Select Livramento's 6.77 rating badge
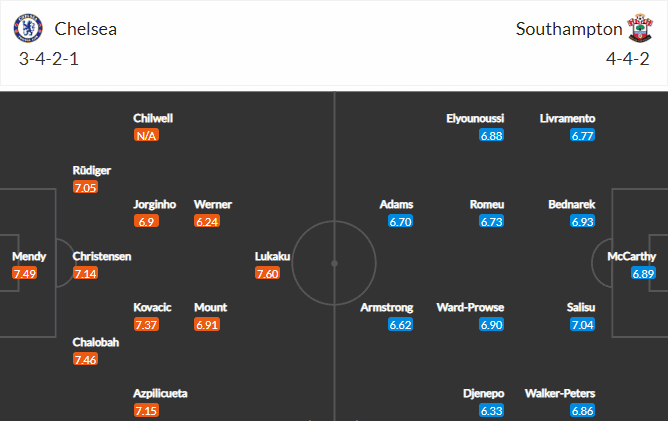The width and height of the screenshot is (668, 421). click(x=582, y=136)
